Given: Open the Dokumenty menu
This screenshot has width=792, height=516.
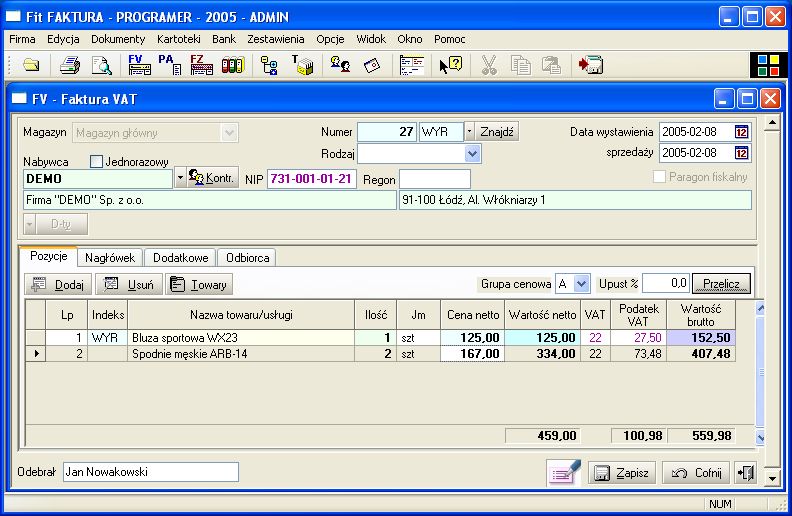Looking at the screenshot, I should (118, 39).
